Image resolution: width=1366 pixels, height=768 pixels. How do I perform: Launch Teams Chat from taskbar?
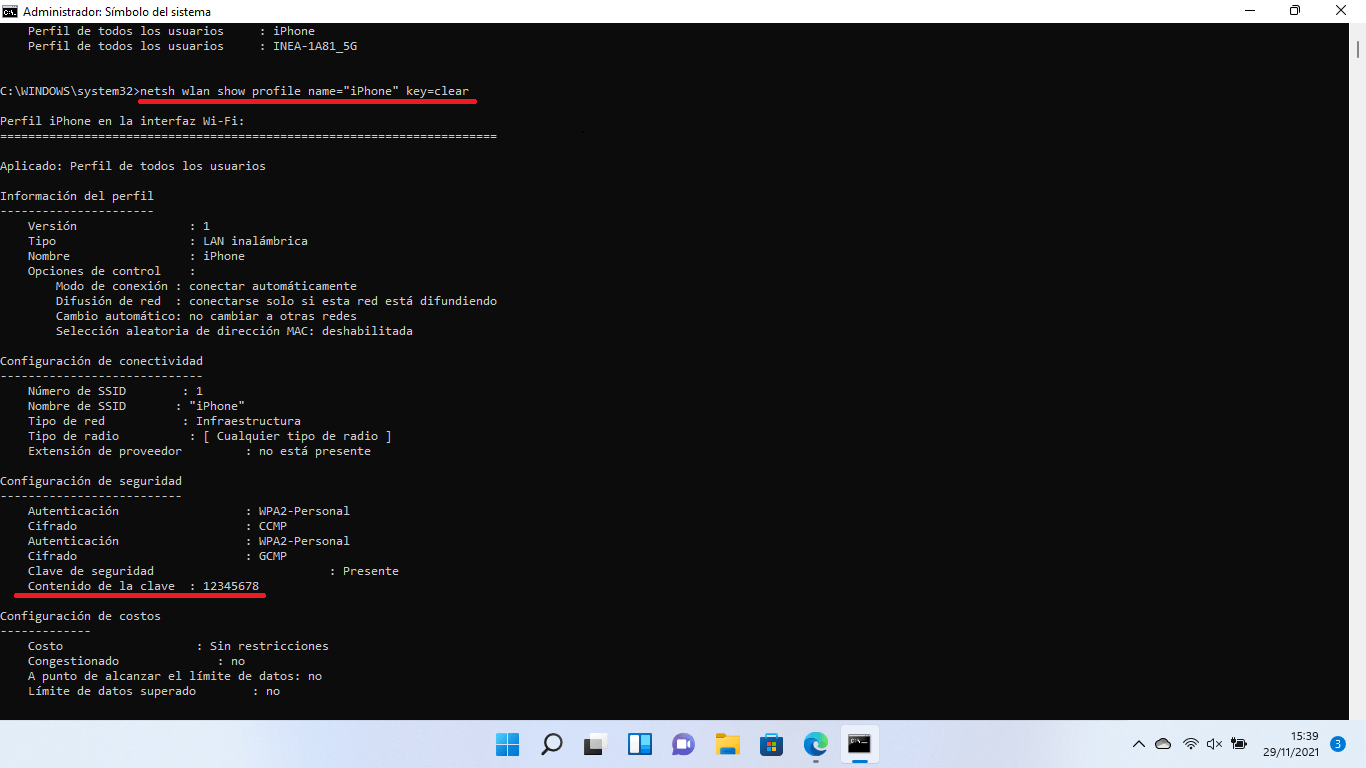click(684, 744)
